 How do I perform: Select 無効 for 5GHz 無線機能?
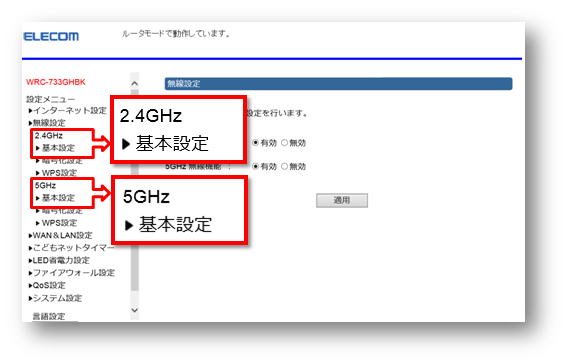(285, 166)
